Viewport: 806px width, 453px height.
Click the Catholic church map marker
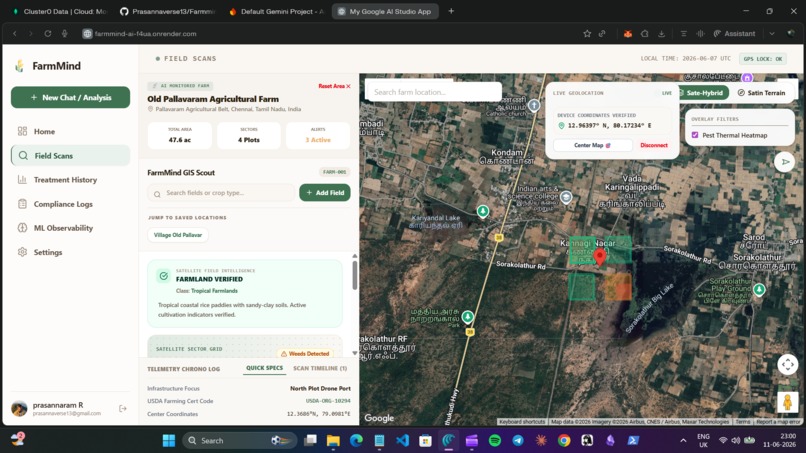[x=534, y=105]
